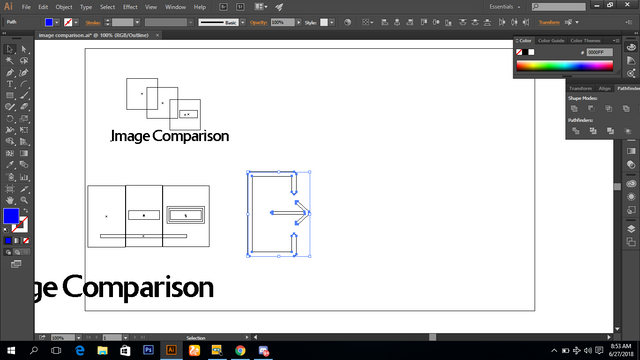Click the Merge pathfinder icon
The height and width of the screenshot is (360, 640).
point(611,131)
